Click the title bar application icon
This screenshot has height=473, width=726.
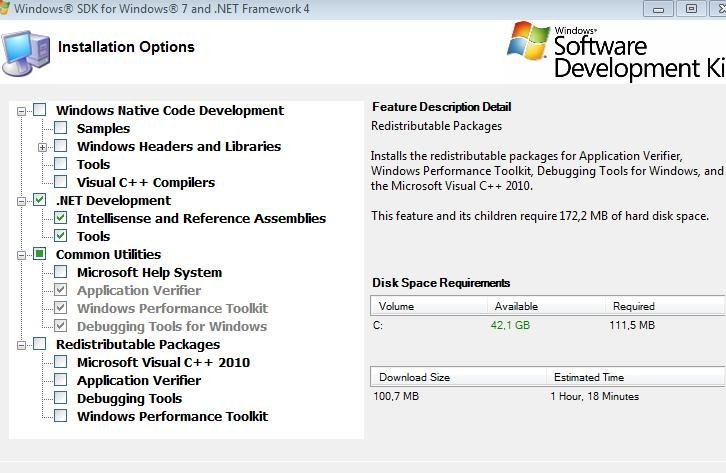click(x=4, y=8)
